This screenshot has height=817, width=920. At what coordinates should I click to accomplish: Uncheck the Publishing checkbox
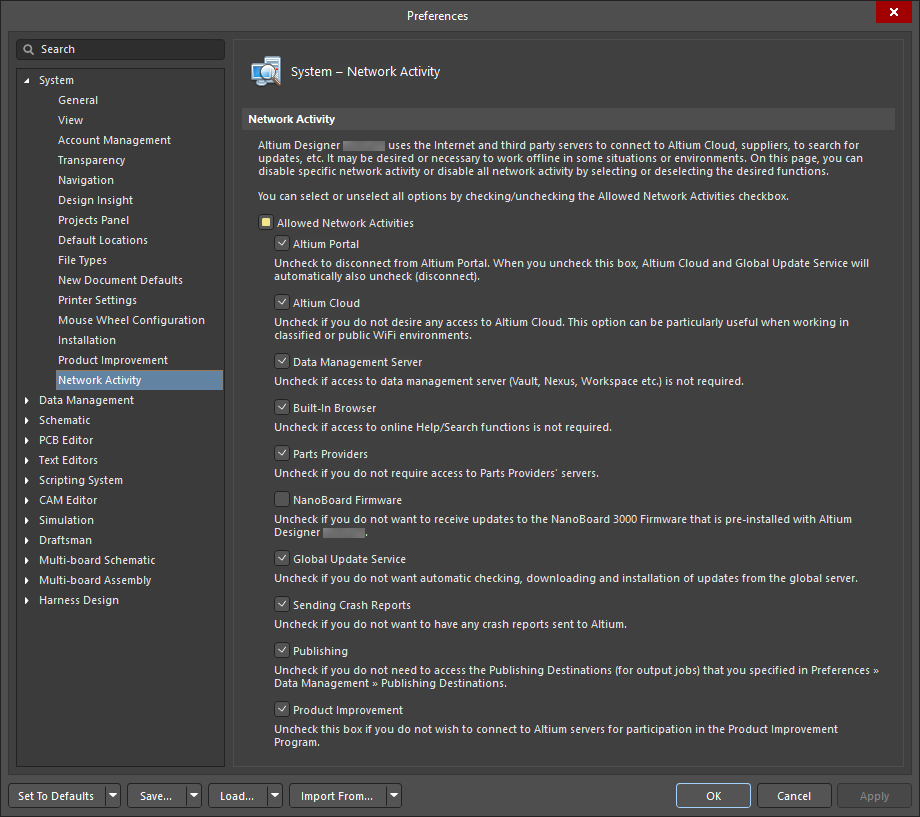pos(282,650)
